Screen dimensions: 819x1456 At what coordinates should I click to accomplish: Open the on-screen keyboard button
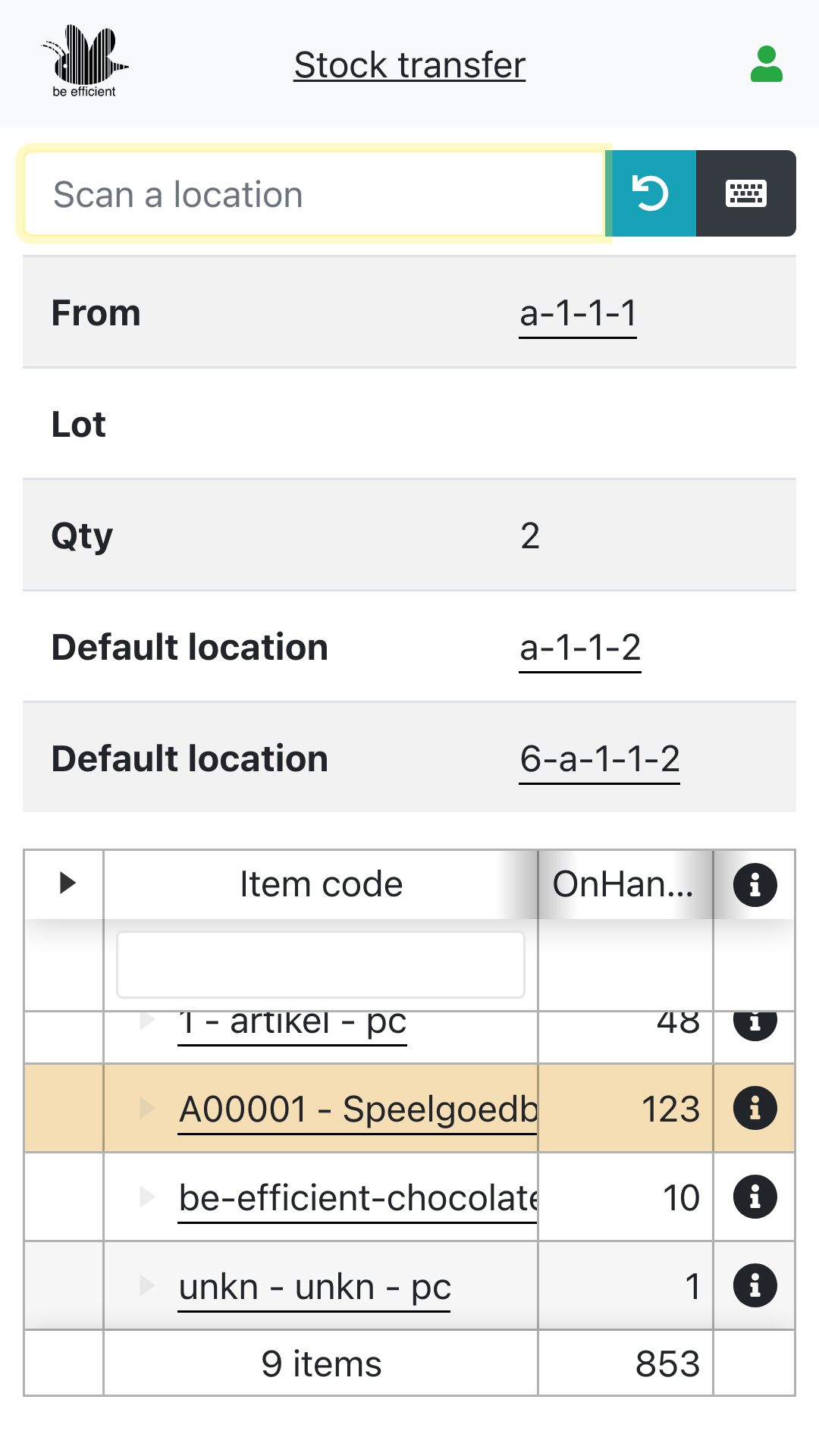pyautogui.click(x=746, y=193)
